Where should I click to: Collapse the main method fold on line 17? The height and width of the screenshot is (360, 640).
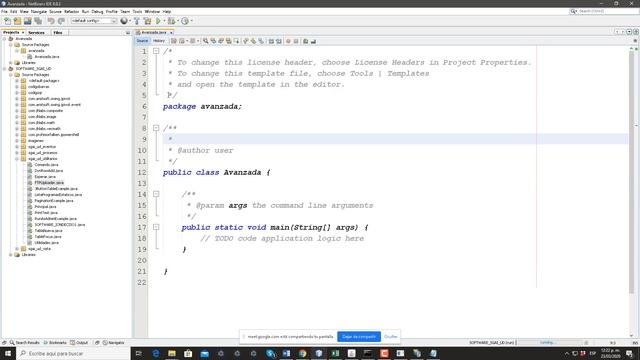(156, 227)
